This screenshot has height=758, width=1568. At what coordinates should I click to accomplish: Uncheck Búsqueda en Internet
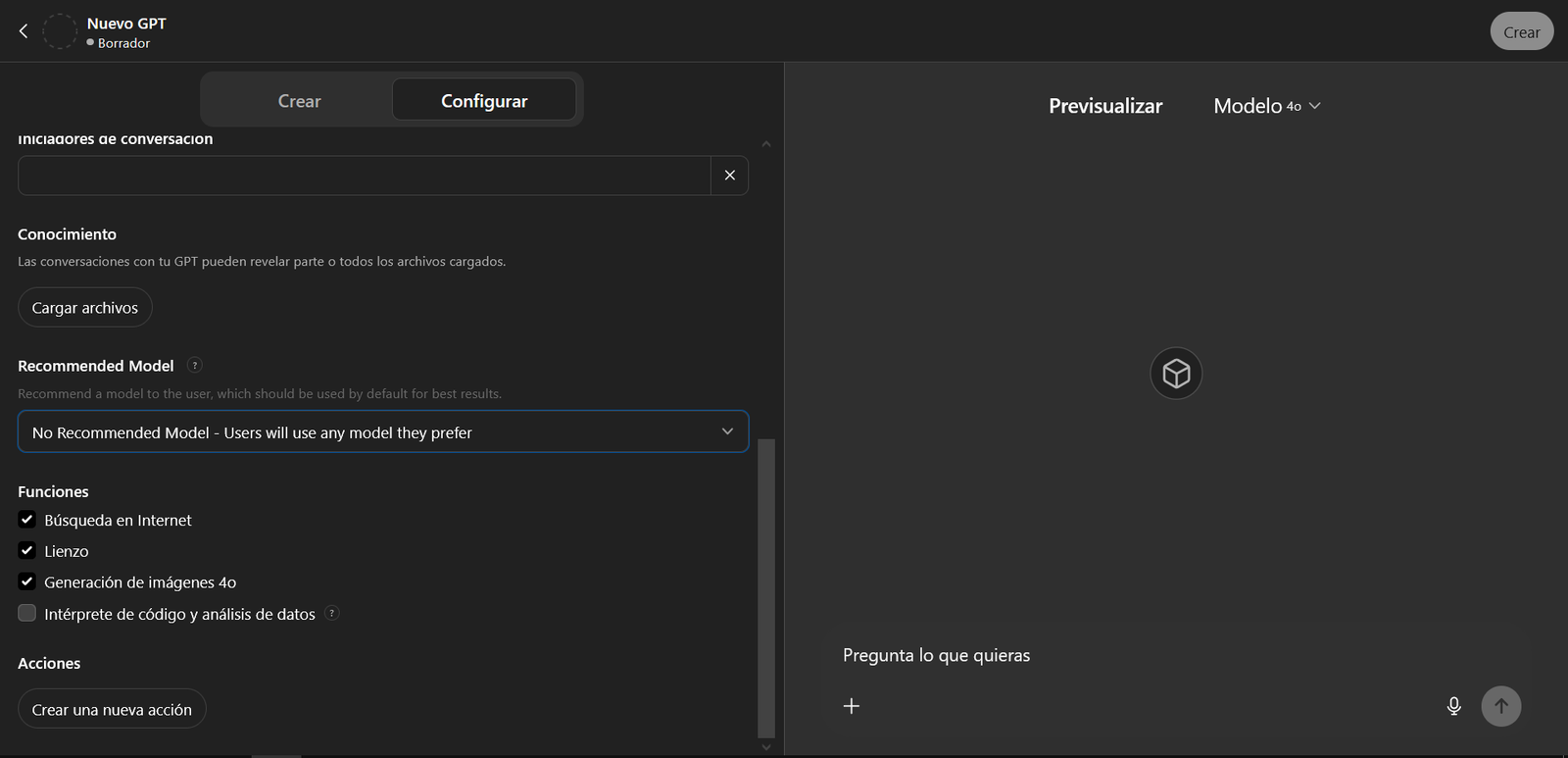[x=27, y=520]
